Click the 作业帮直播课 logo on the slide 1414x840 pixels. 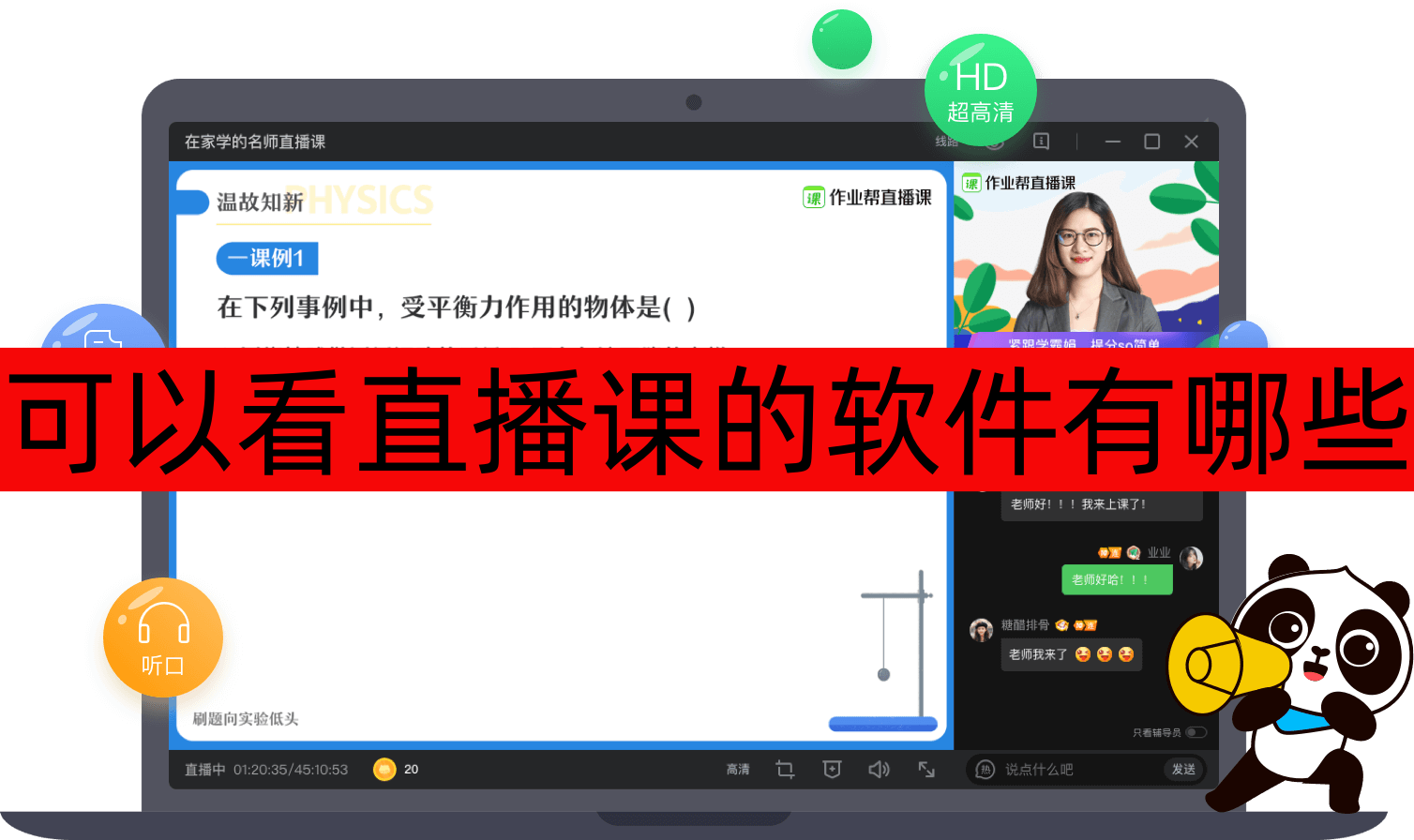pyautogui.click(x=866, y=200)
